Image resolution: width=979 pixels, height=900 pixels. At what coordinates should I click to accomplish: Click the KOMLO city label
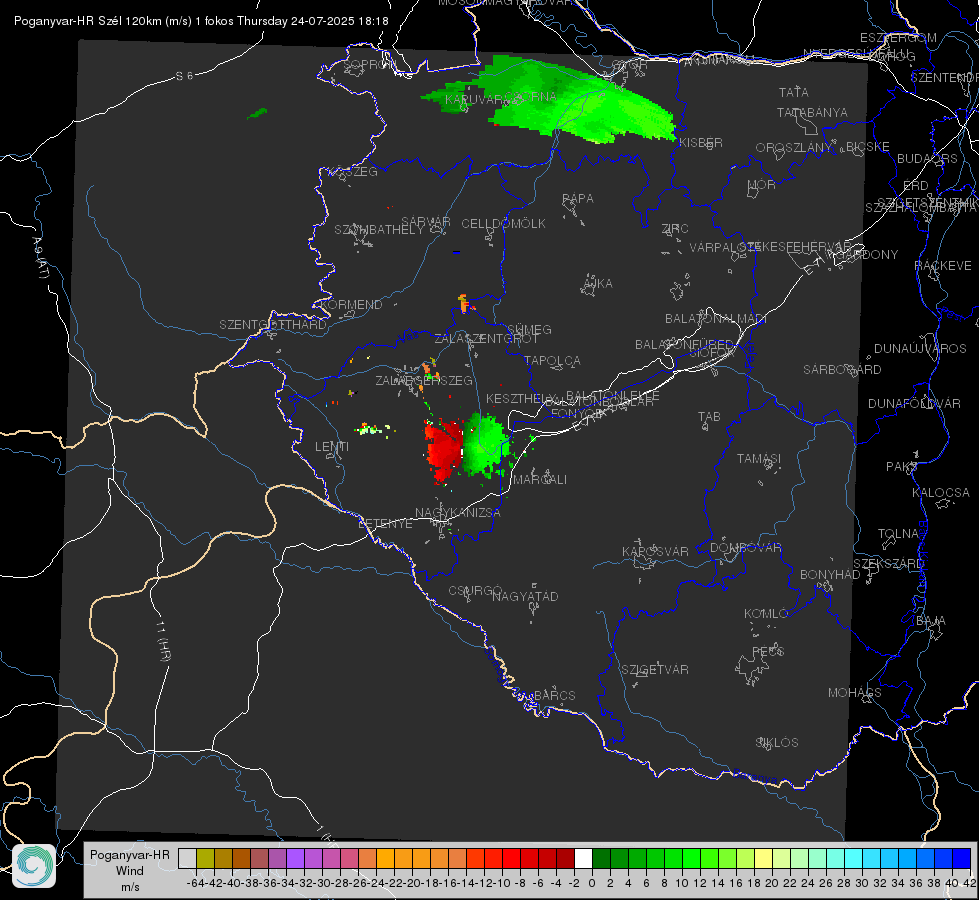tap(766, 614)
